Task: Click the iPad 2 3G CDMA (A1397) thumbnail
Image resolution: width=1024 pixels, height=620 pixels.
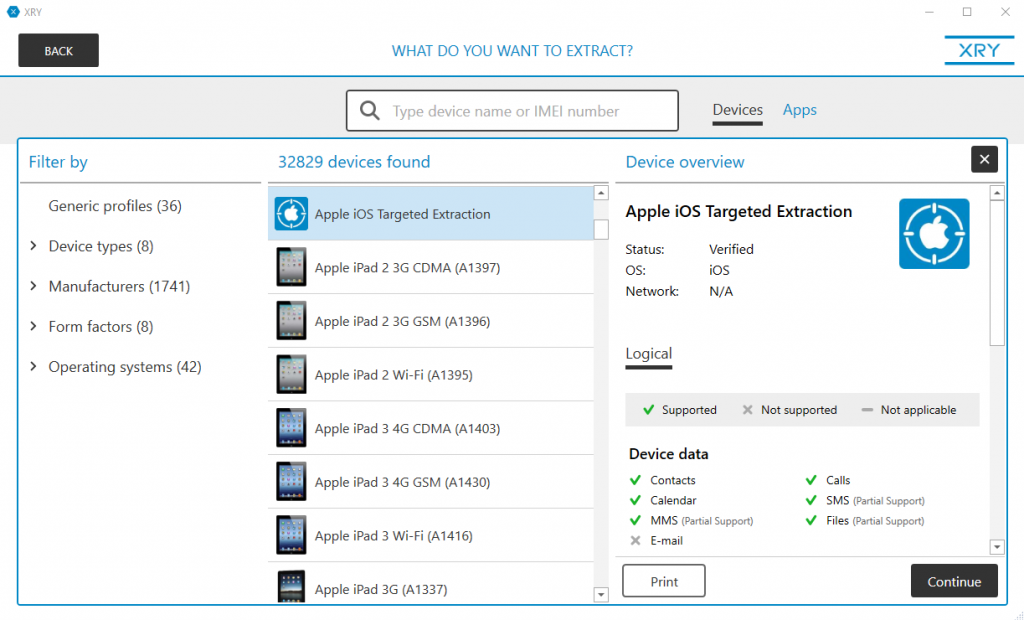Action: [x=291, y=267]
